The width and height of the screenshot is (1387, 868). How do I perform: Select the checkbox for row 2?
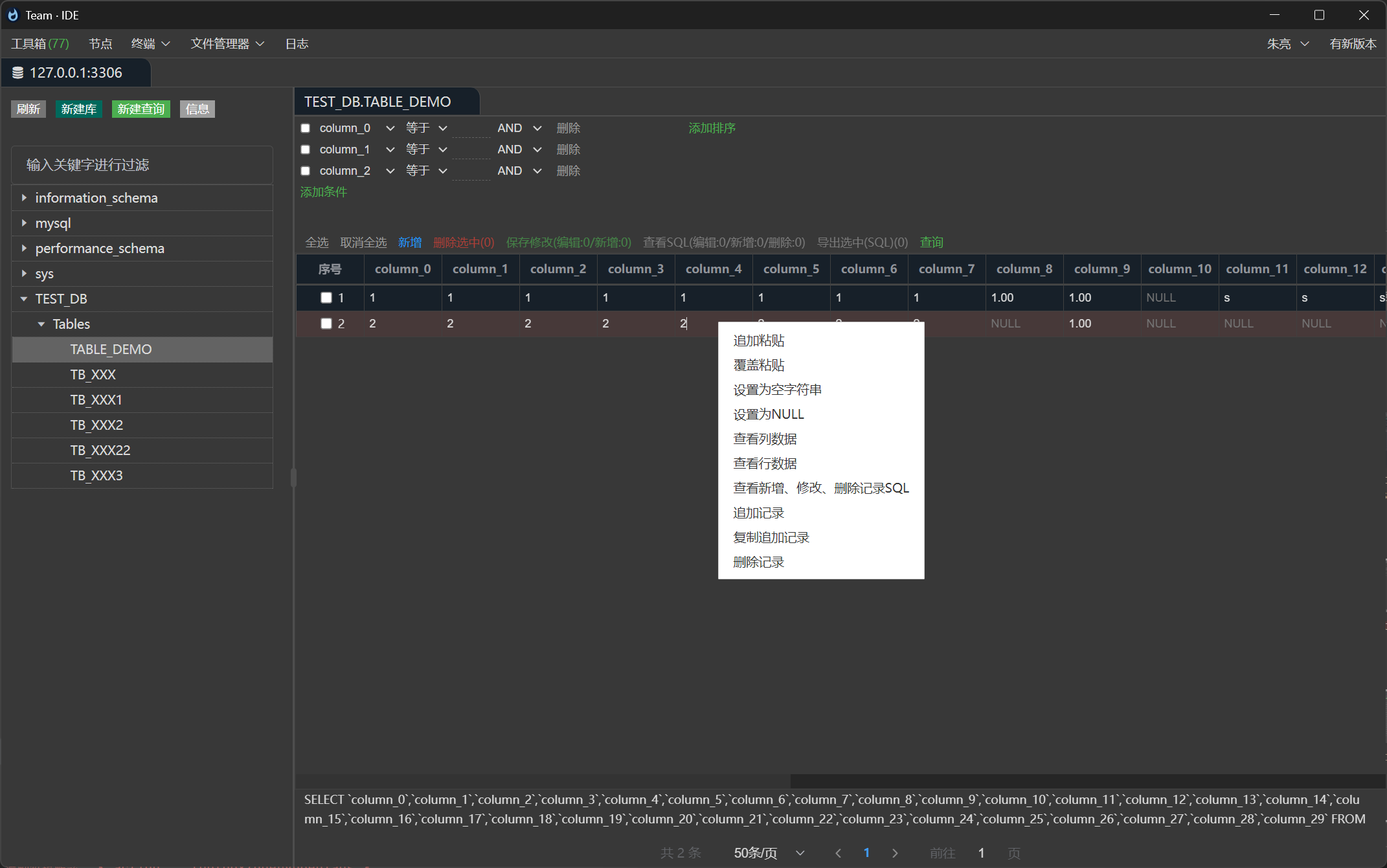(326, 323)
